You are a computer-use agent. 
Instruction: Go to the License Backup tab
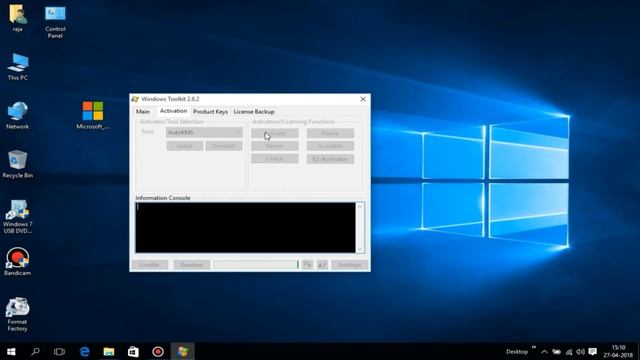[254, 111]
